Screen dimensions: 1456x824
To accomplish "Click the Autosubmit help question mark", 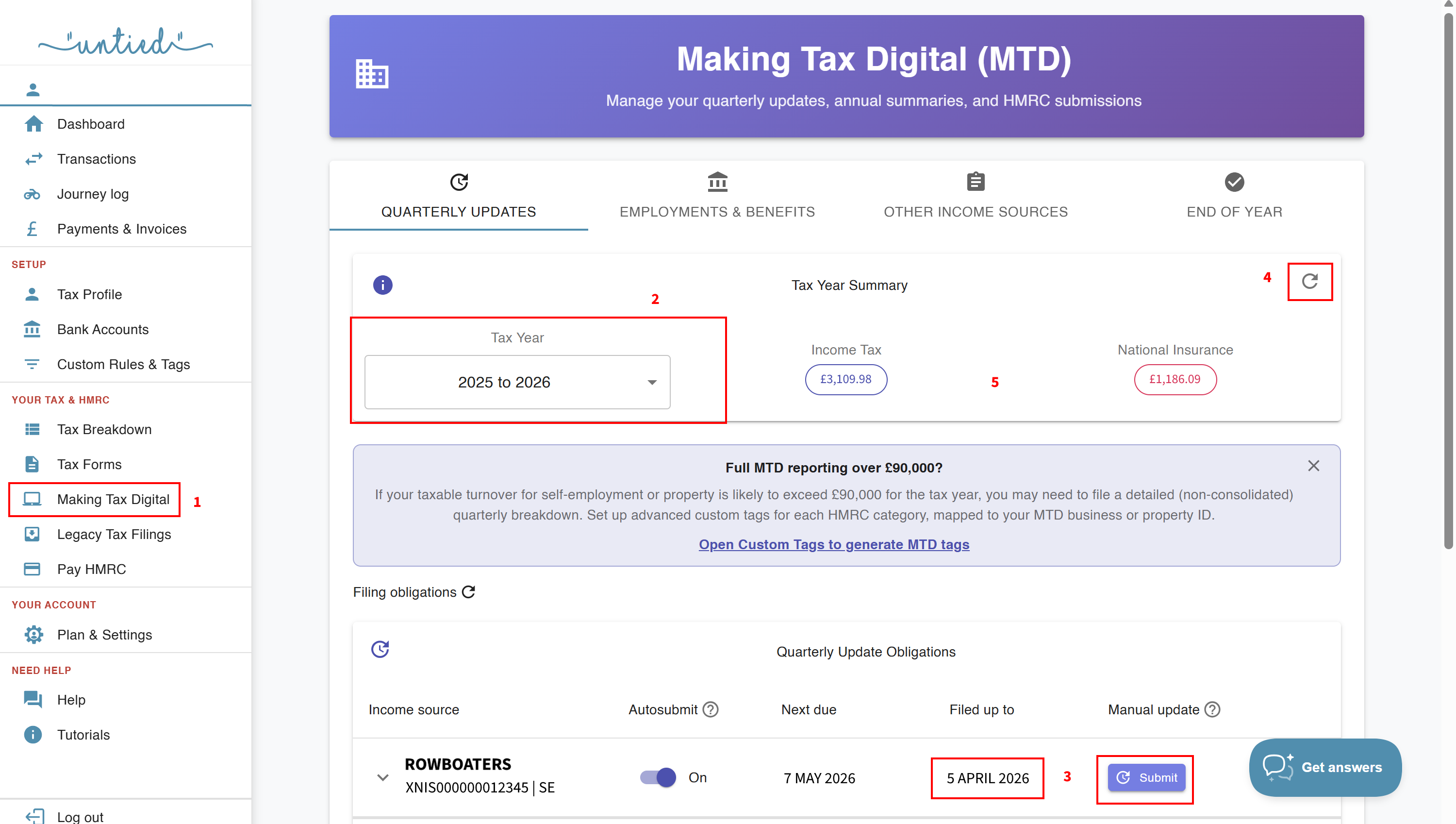I will 711,710.
